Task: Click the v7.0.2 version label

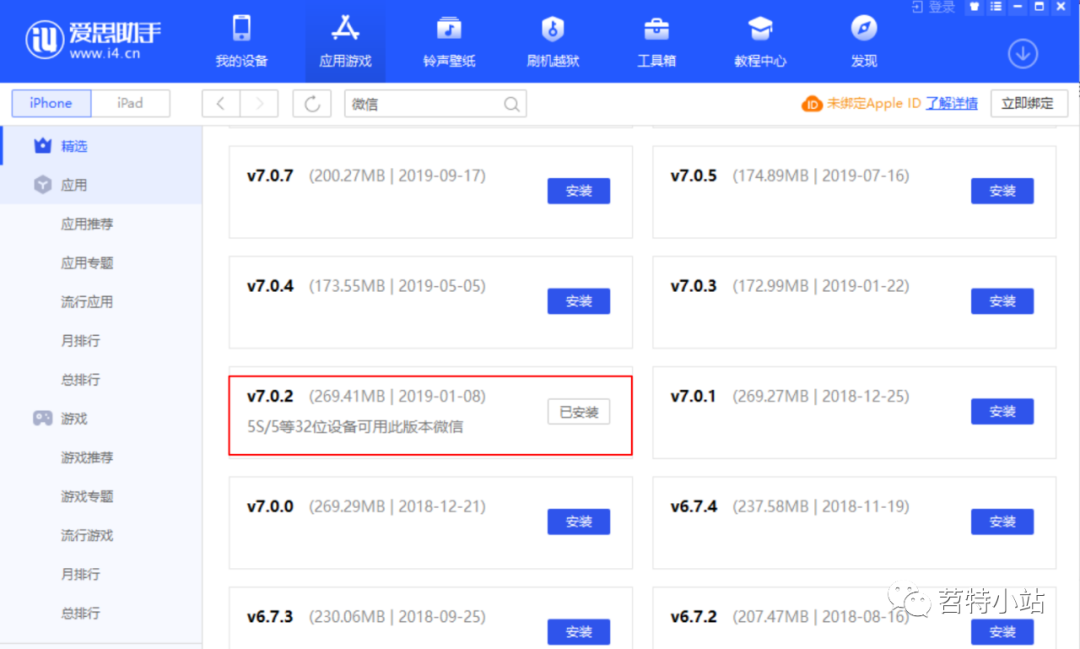Action: tap(270, 396)
